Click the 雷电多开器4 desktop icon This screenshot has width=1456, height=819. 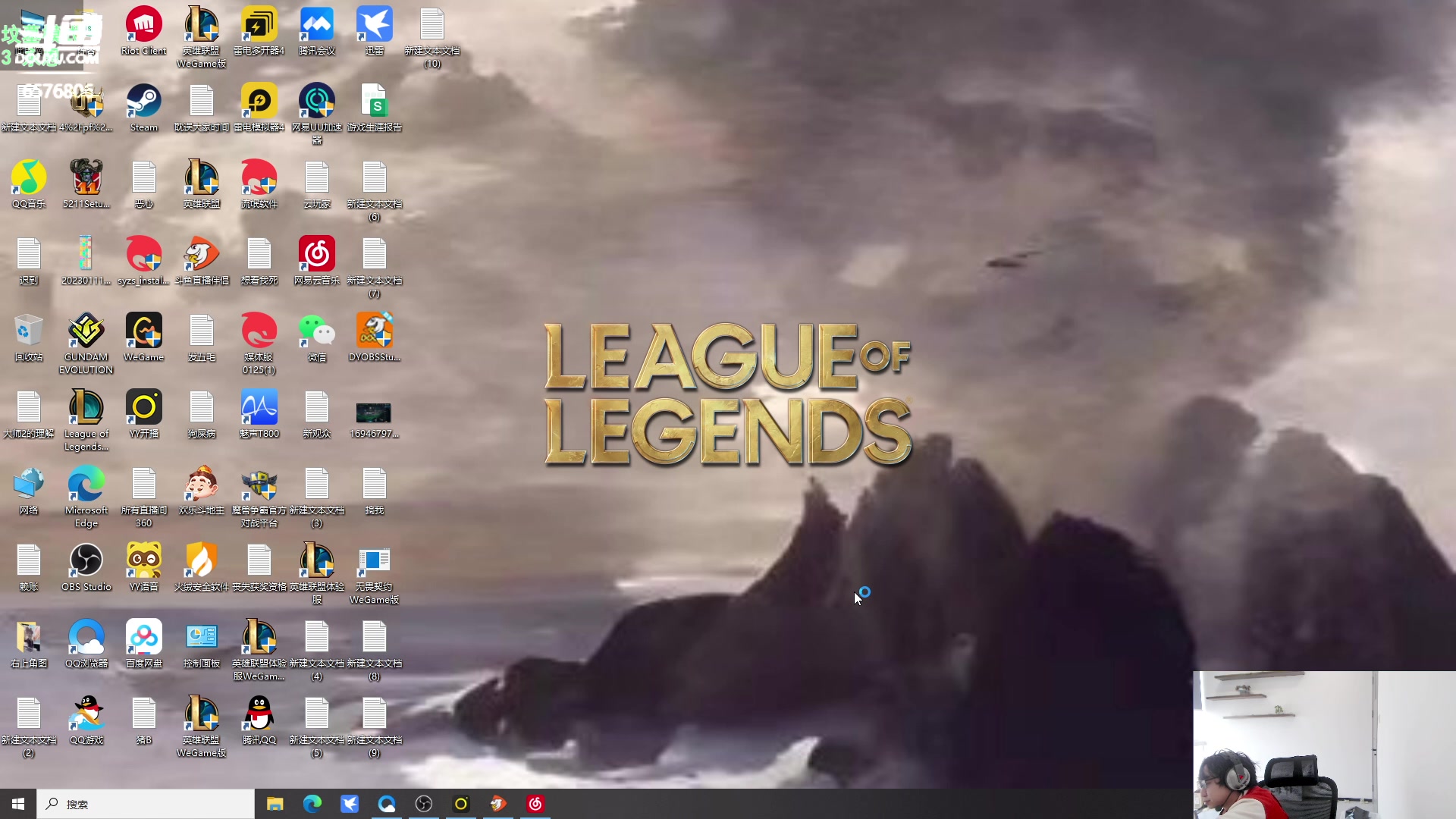[259, 32]
